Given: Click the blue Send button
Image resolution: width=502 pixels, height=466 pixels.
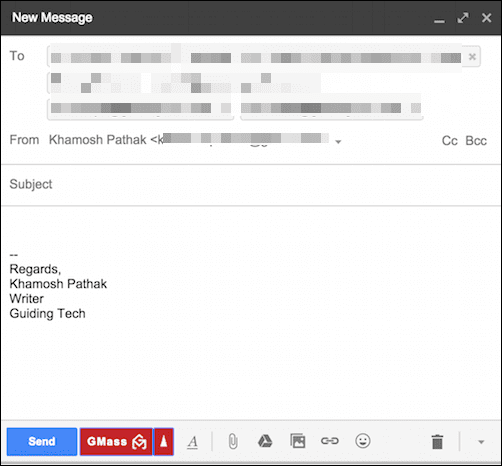Looking at the screenshot, I should pos(42,442).
